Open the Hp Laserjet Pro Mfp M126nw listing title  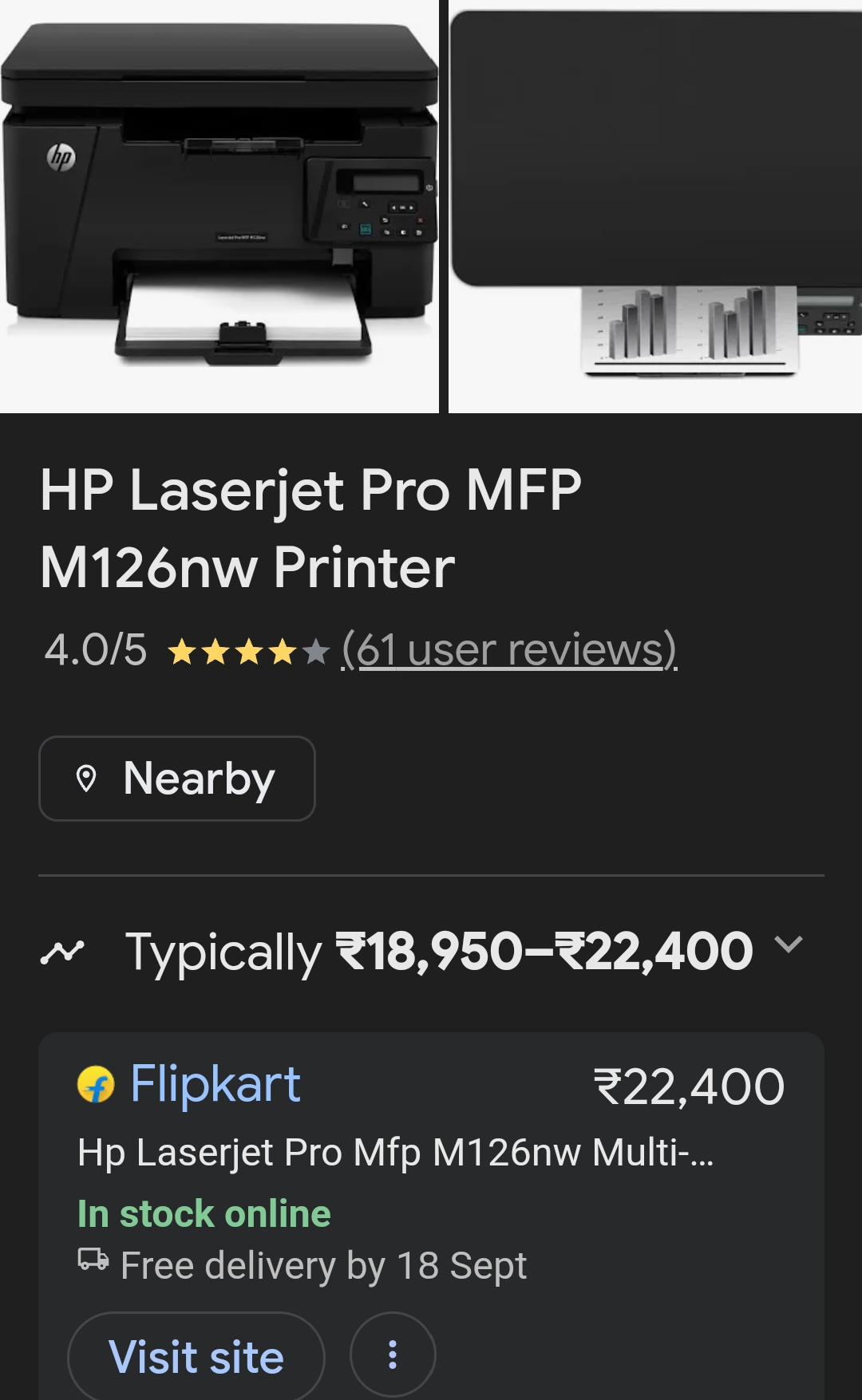click(x=396, y=1153)
